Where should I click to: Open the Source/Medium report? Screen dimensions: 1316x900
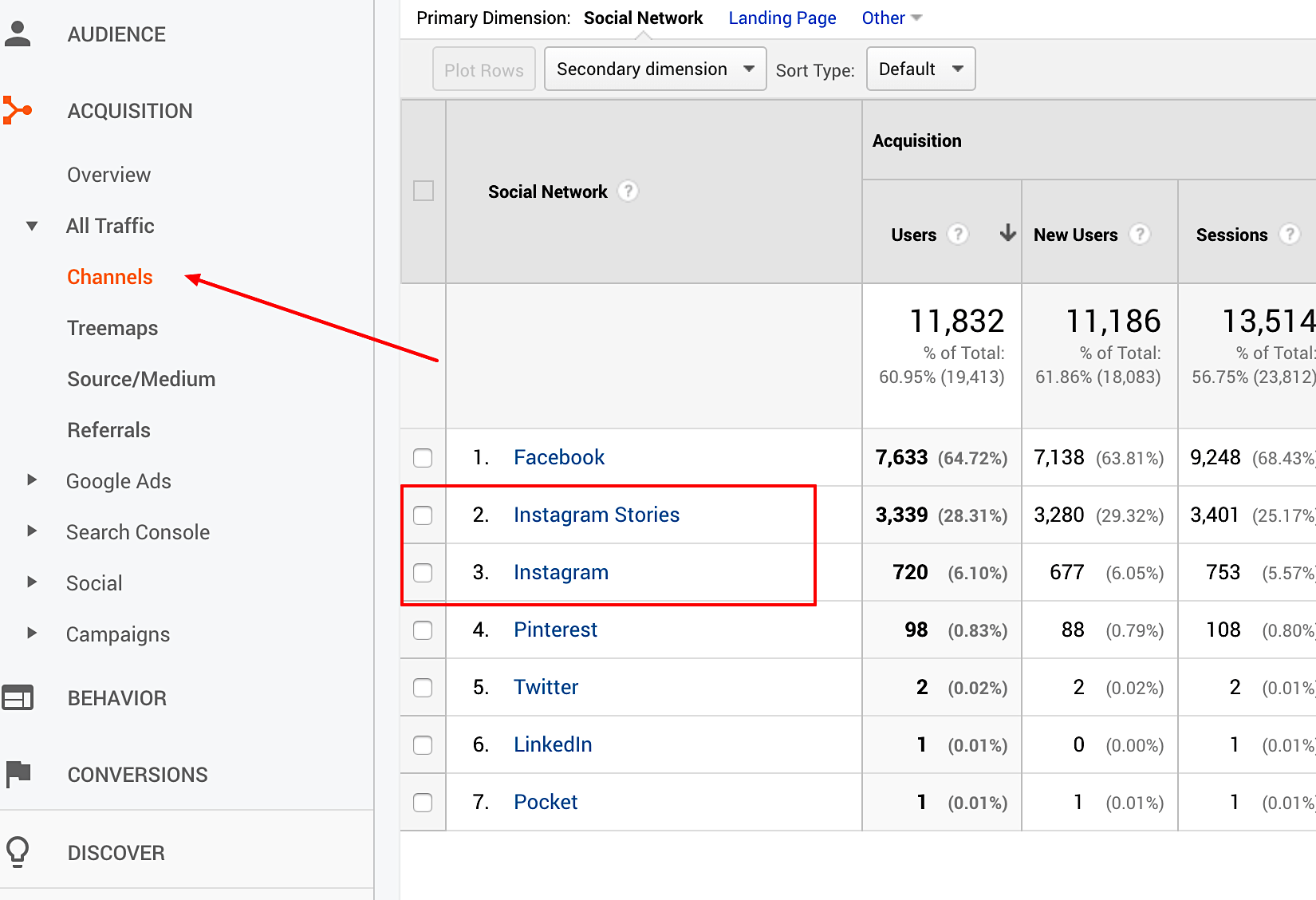pos(141,379)
